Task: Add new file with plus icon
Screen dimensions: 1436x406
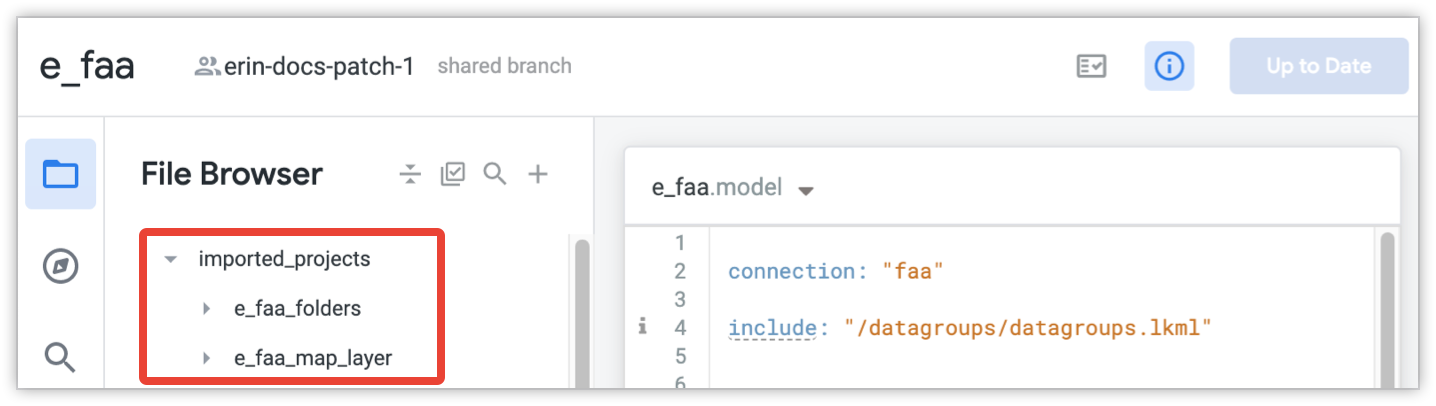Action: 538,174
